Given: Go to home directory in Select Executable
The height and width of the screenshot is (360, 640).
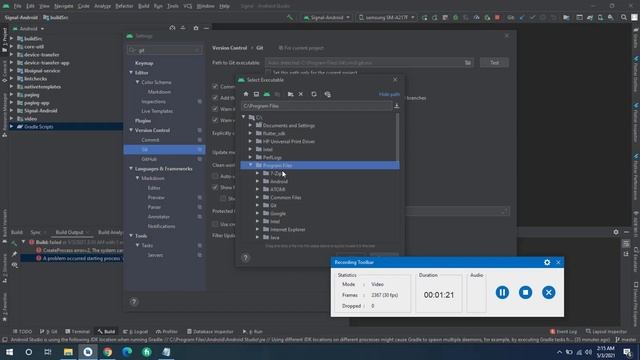Looking at the screenshot, I should tap(246, 94).
